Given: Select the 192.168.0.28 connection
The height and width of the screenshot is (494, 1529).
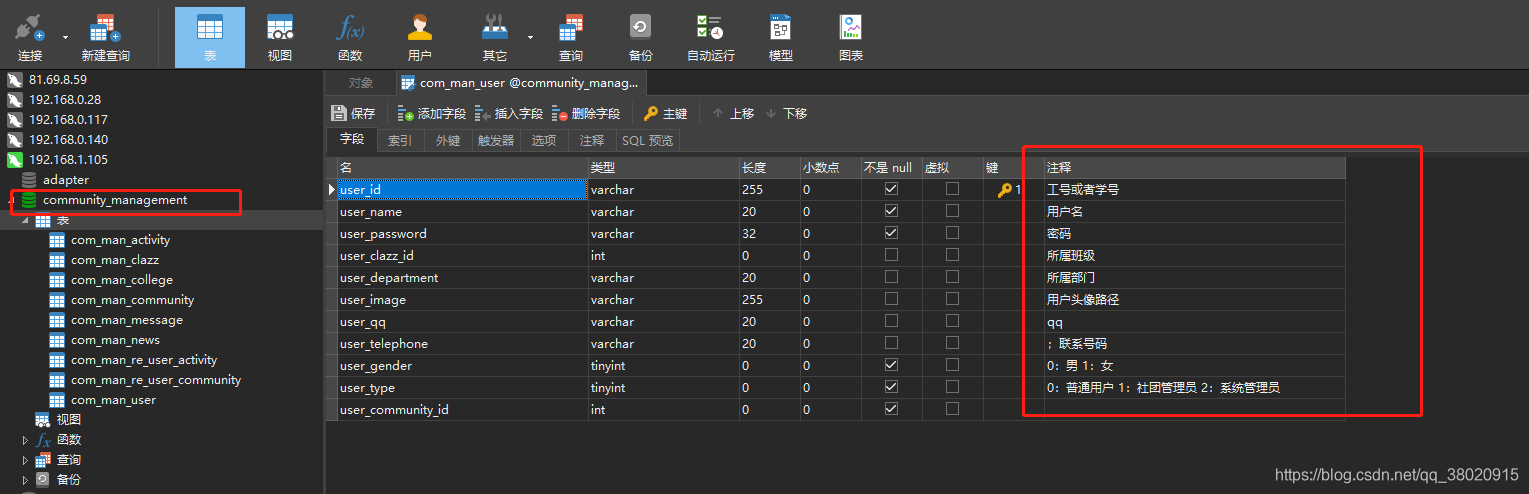Looking at the screenshot, I should (x=65, y=99).
